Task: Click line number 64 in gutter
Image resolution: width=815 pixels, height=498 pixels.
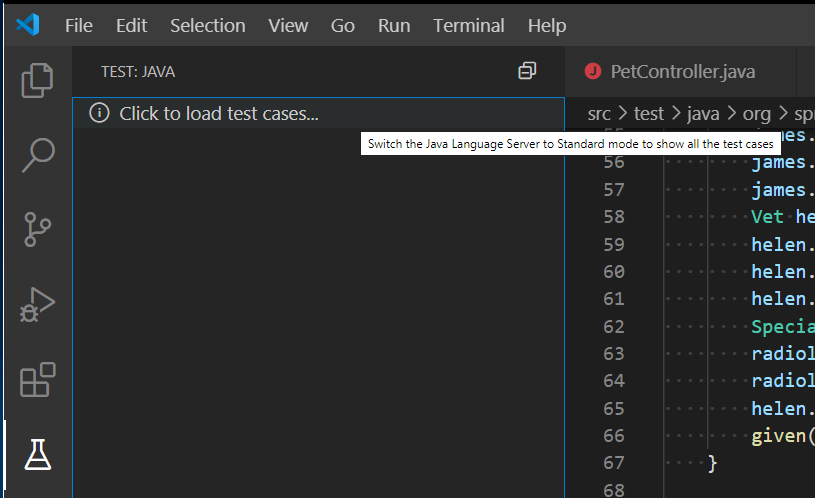Action: 614,381
